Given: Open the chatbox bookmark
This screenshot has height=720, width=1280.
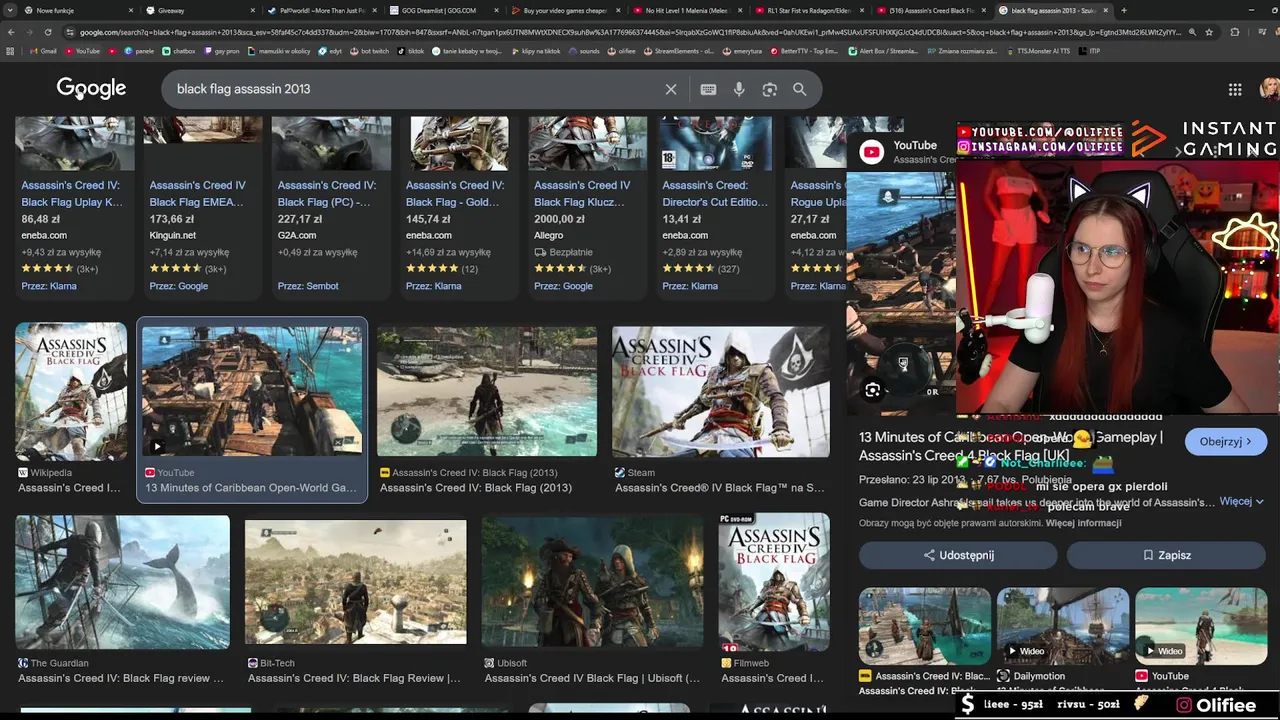Looking at the screenshot, I should 179,51.
